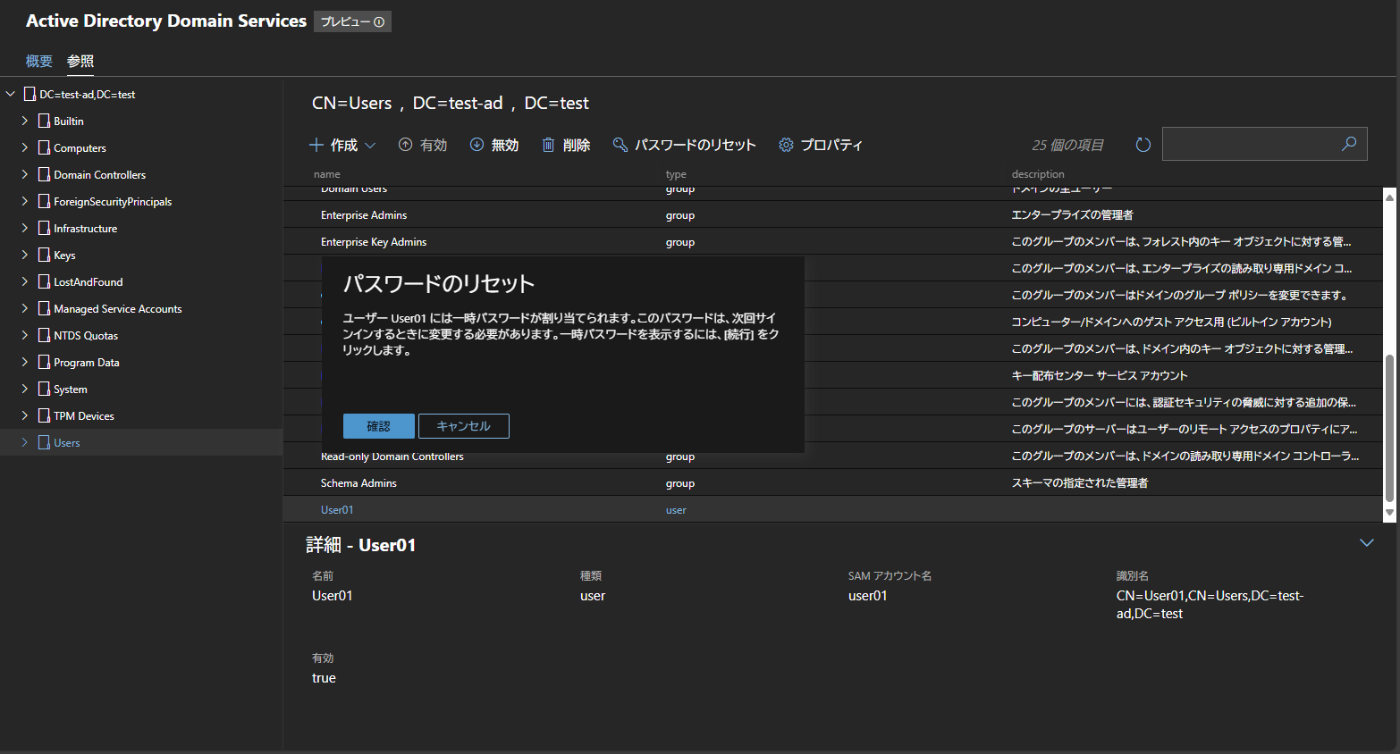The image size is (1400, 754).
Task: Click キャンセル in password reset dialog
Action: (x=464, y=426)
